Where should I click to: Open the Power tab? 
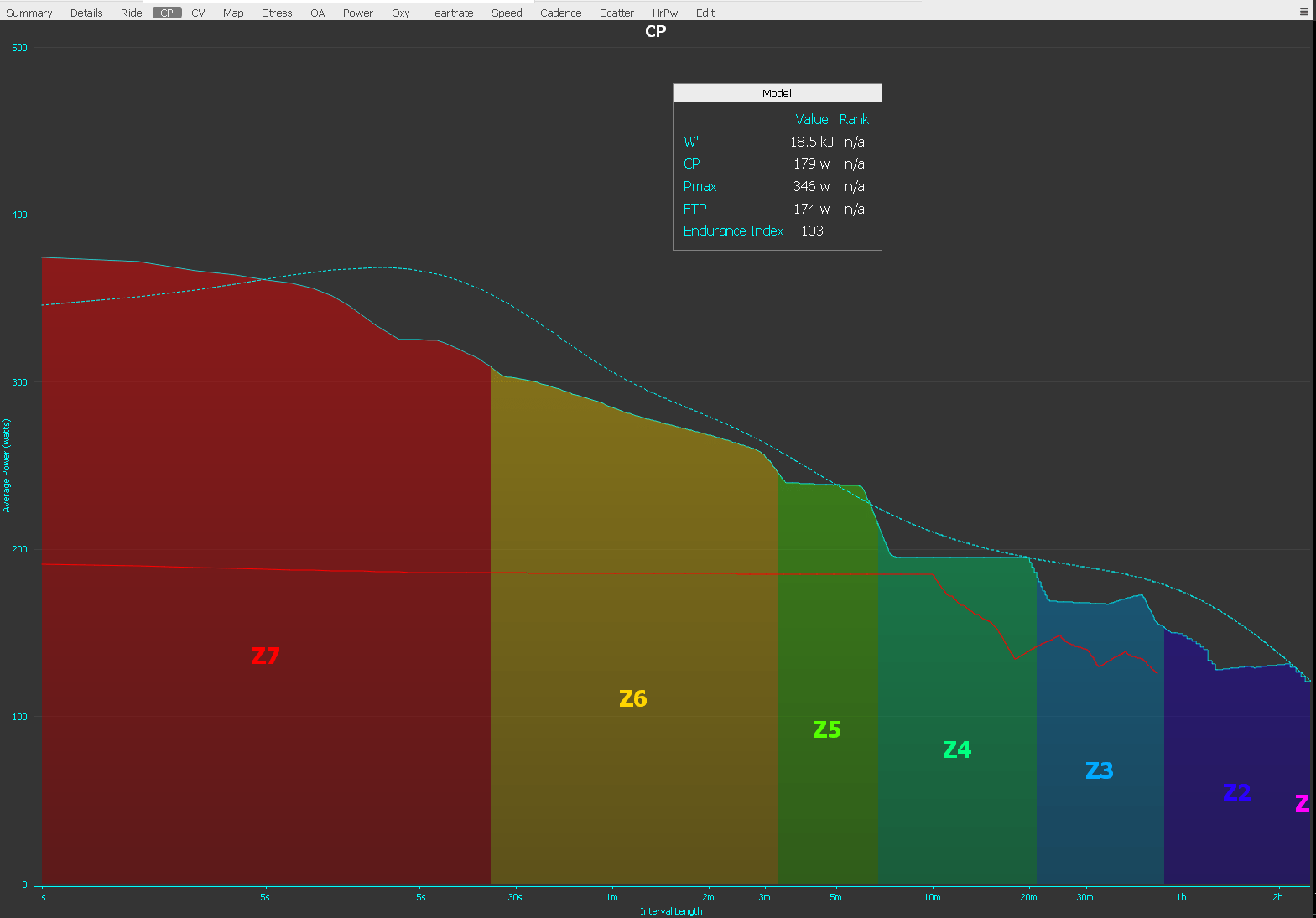click(358, 13)
